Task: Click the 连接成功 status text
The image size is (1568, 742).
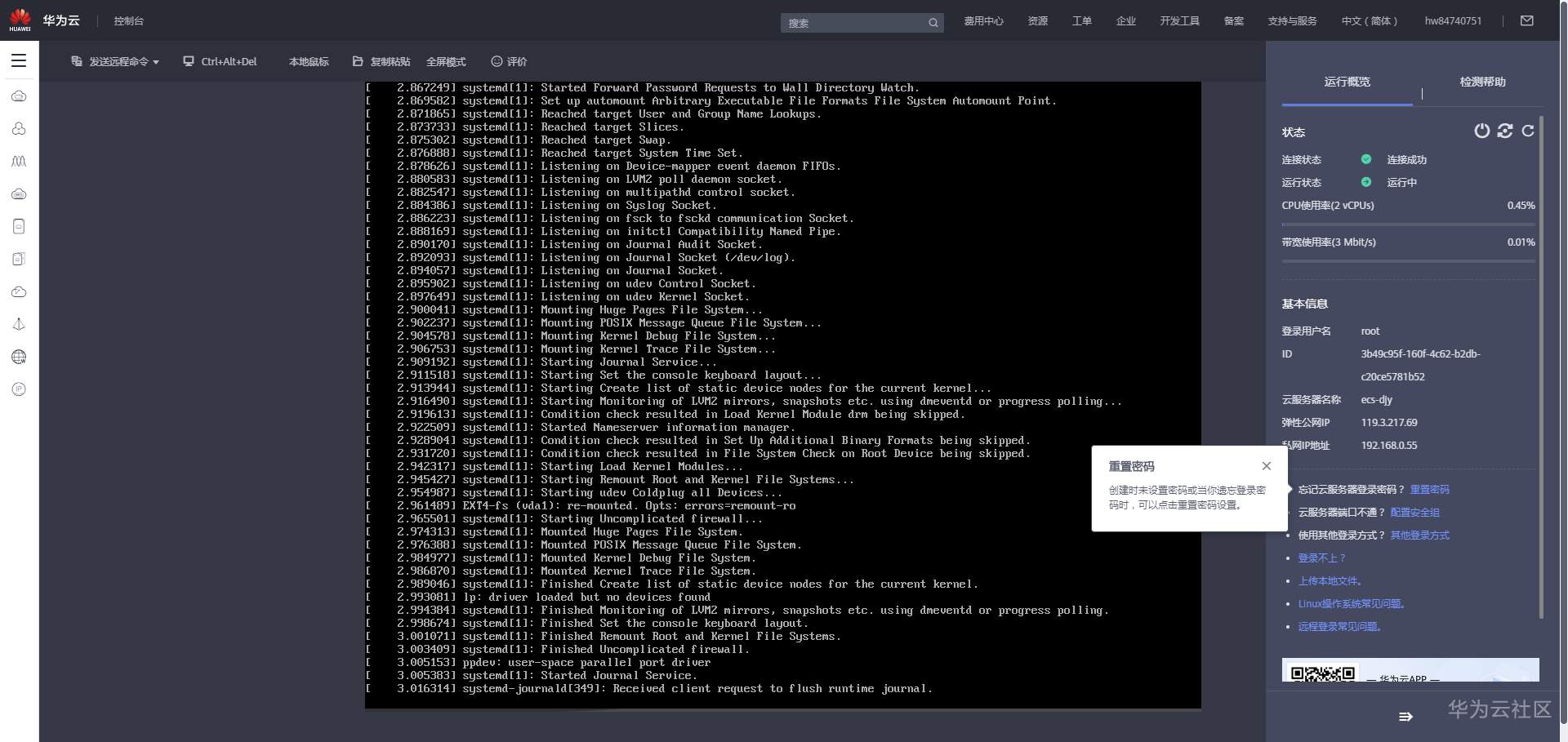Action: (1407, 160)
